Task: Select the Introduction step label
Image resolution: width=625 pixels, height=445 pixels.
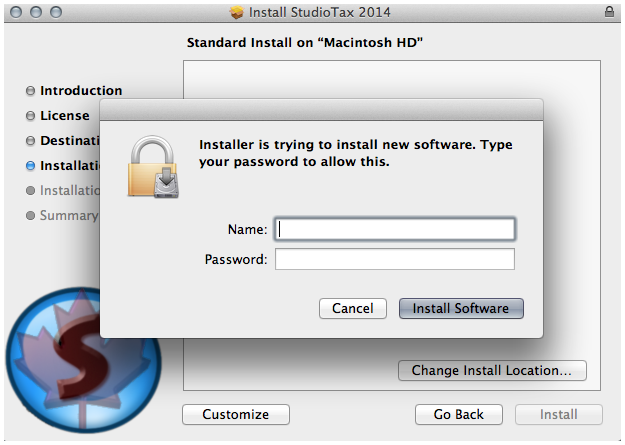Action: [81, 91]
